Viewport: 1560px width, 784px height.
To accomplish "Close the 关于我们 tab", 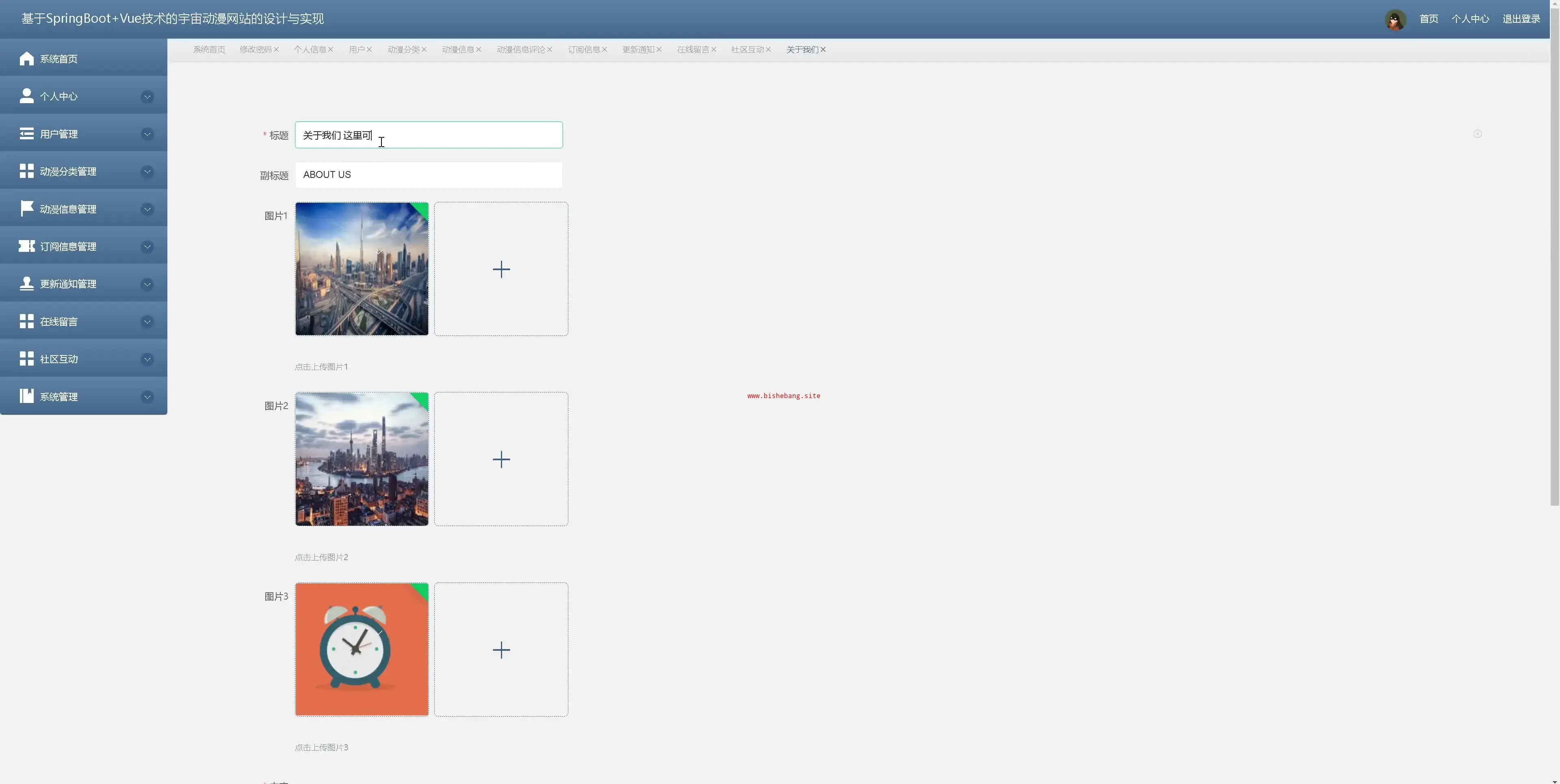I will [823, 50].
